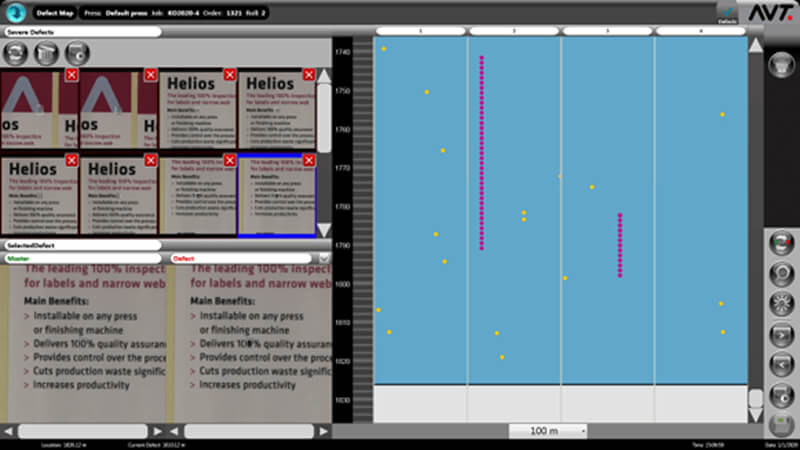This screenshot has height=450, width=800.
Task: Click the left-arrow previous button in right sidebar
Action: click(780, 364)
